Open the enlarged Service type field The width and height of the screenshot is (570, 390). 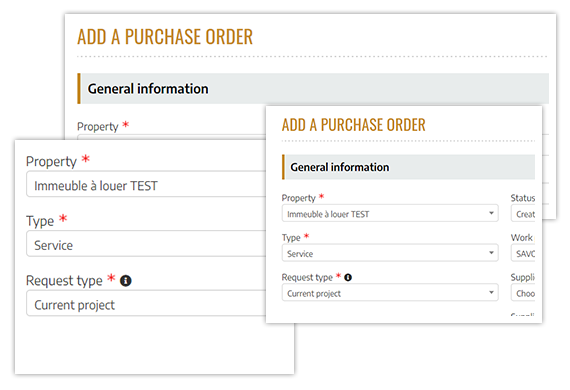[146, 244]
